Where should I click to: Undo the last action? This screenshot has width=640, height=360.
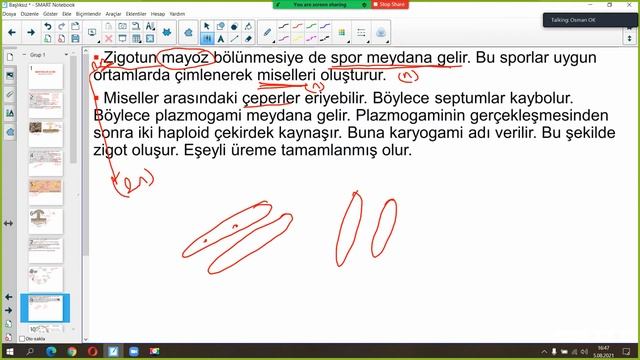tap(48, 27)
